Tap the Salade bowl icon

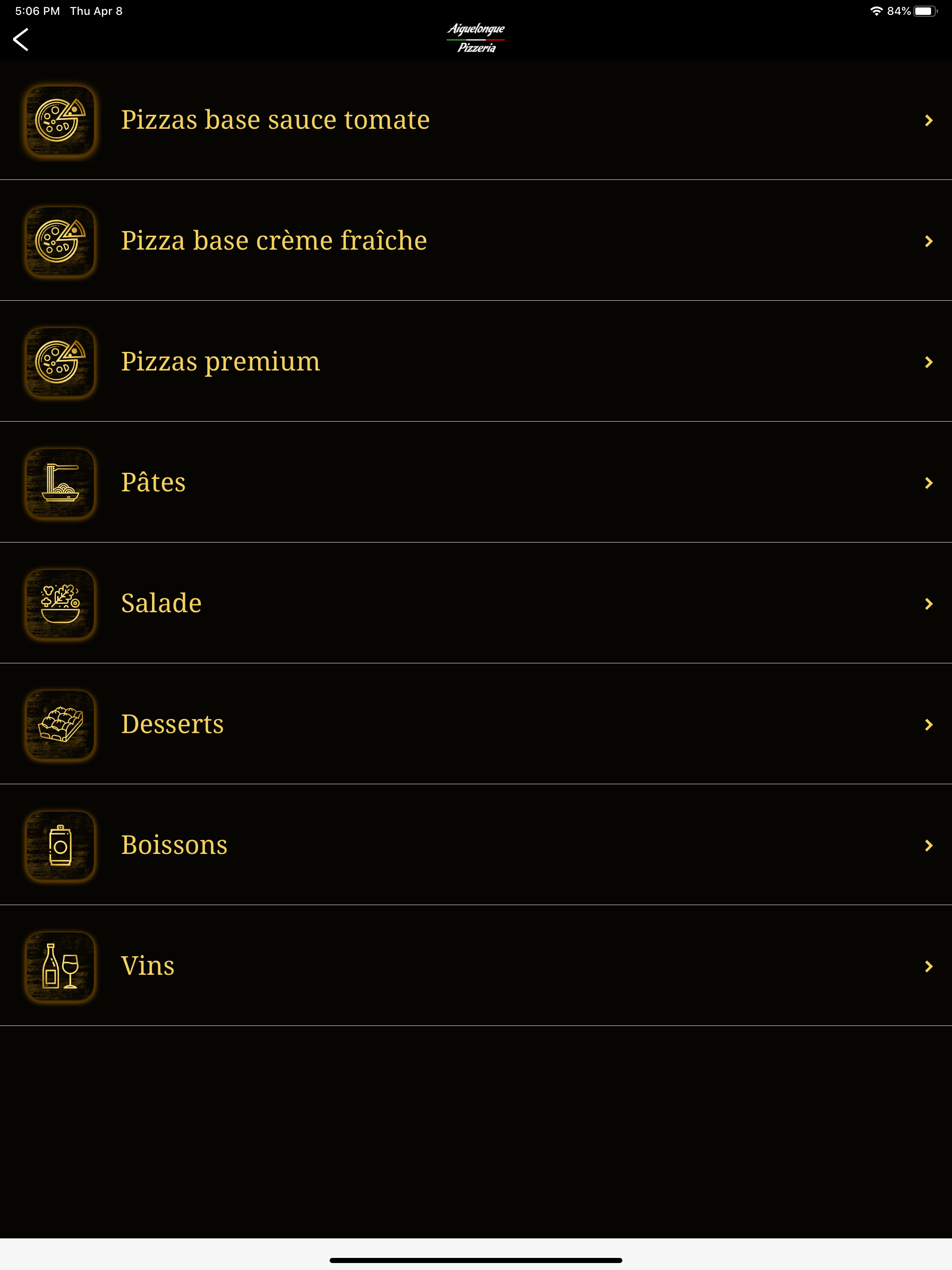(60, 604)
